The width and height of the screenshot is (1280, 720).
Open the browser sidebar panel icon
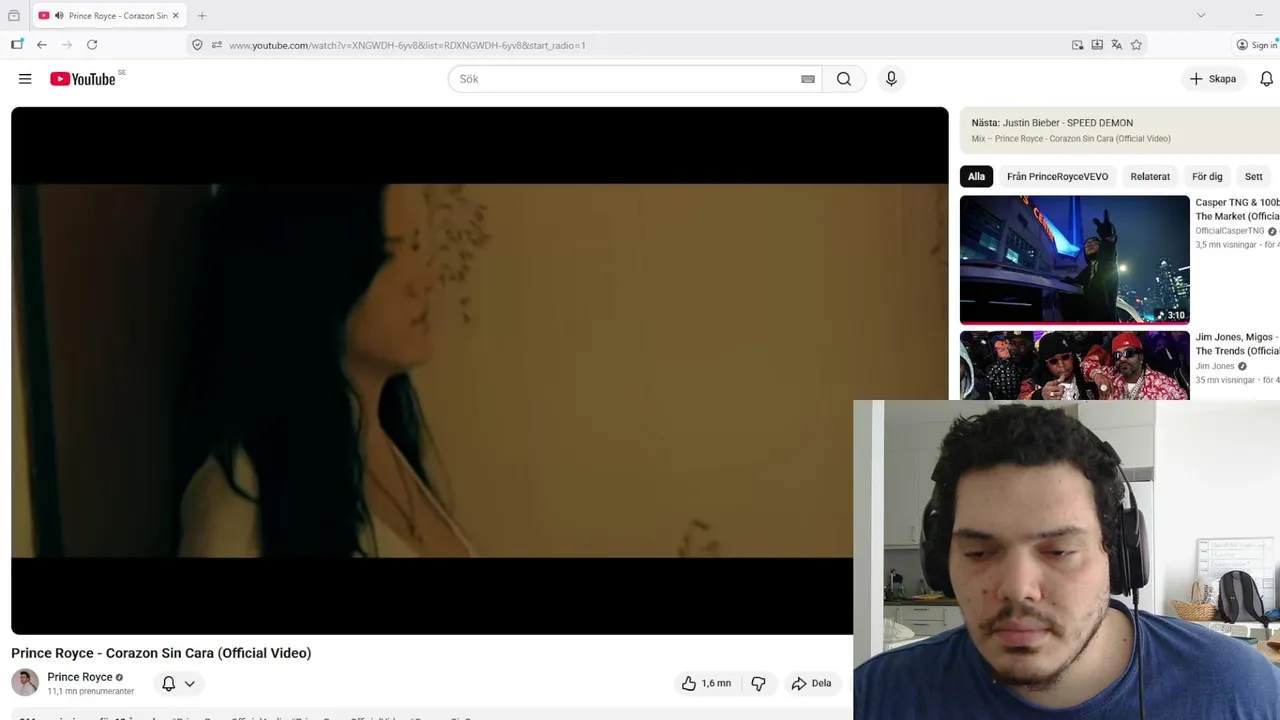pos(17,45)
